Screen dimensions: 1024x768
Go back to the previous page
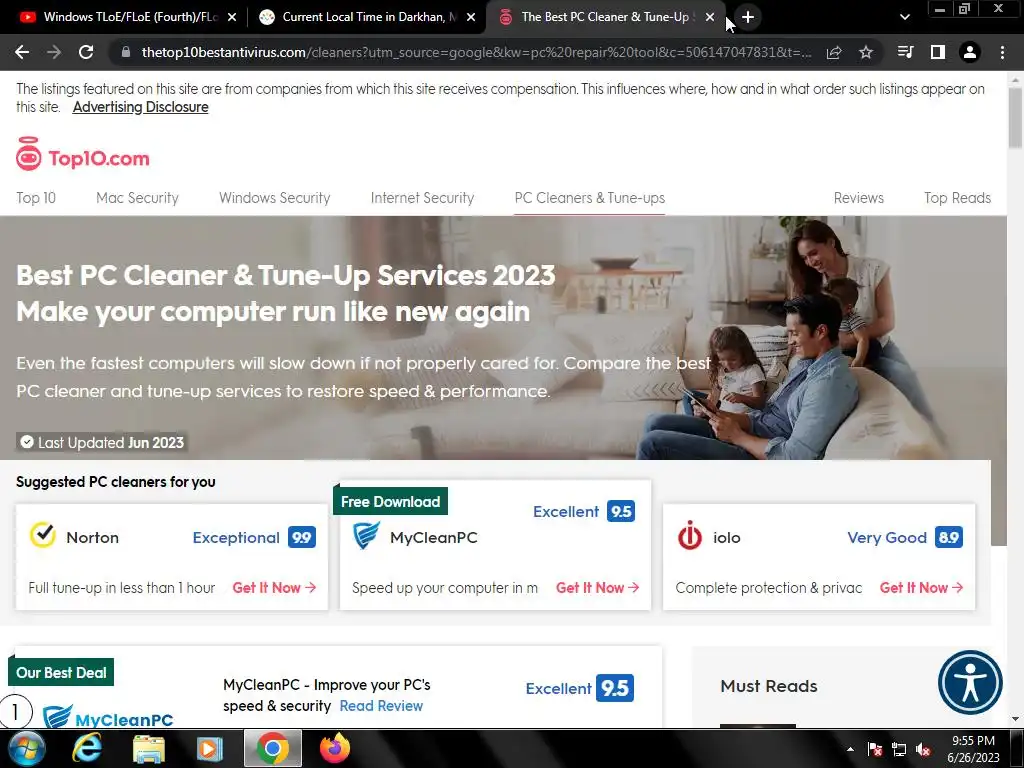(22, 52)
